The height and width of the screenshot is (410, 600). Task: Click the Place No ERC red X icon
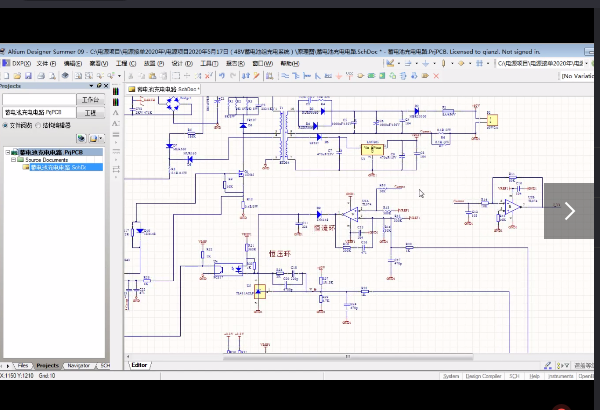point(436,76)
